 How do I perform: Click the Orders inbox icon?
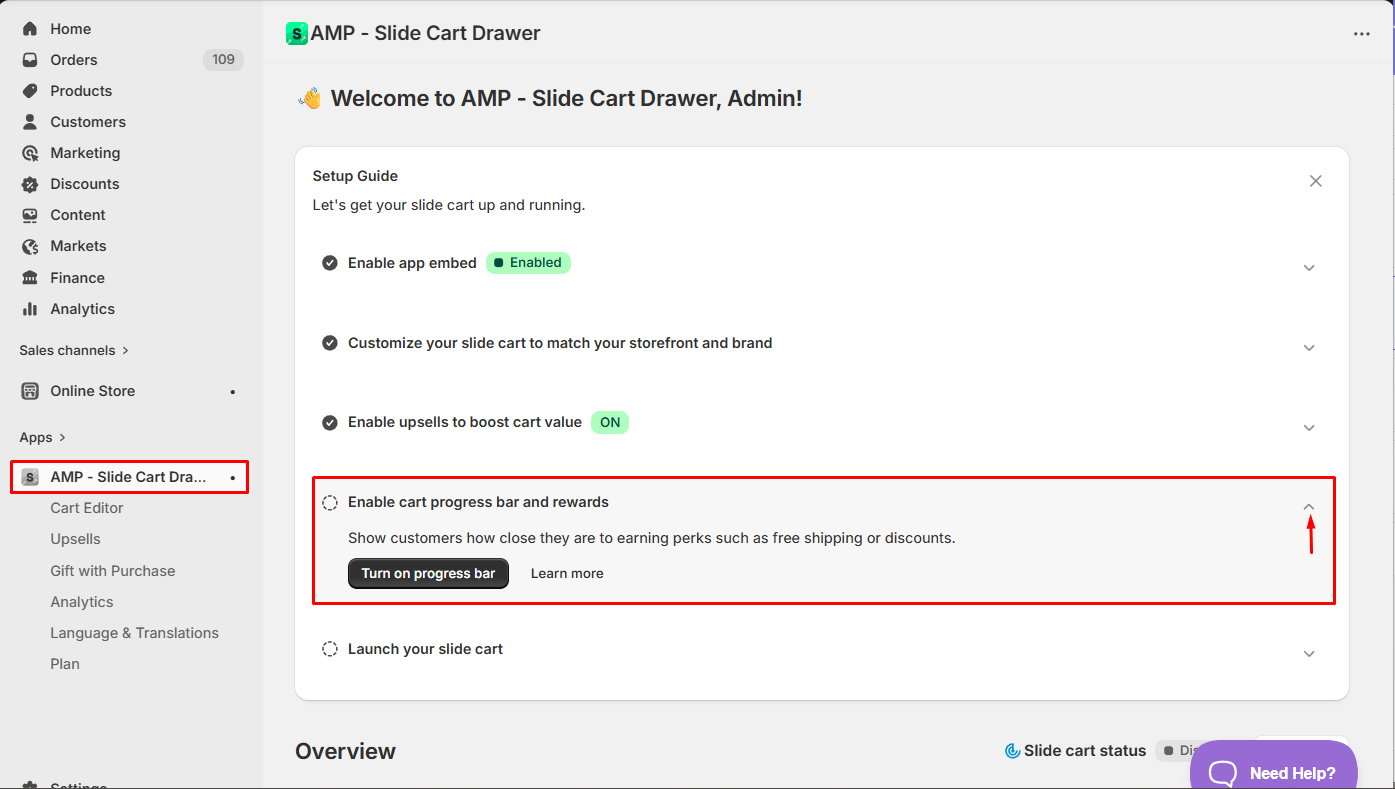tap(30, 60)
